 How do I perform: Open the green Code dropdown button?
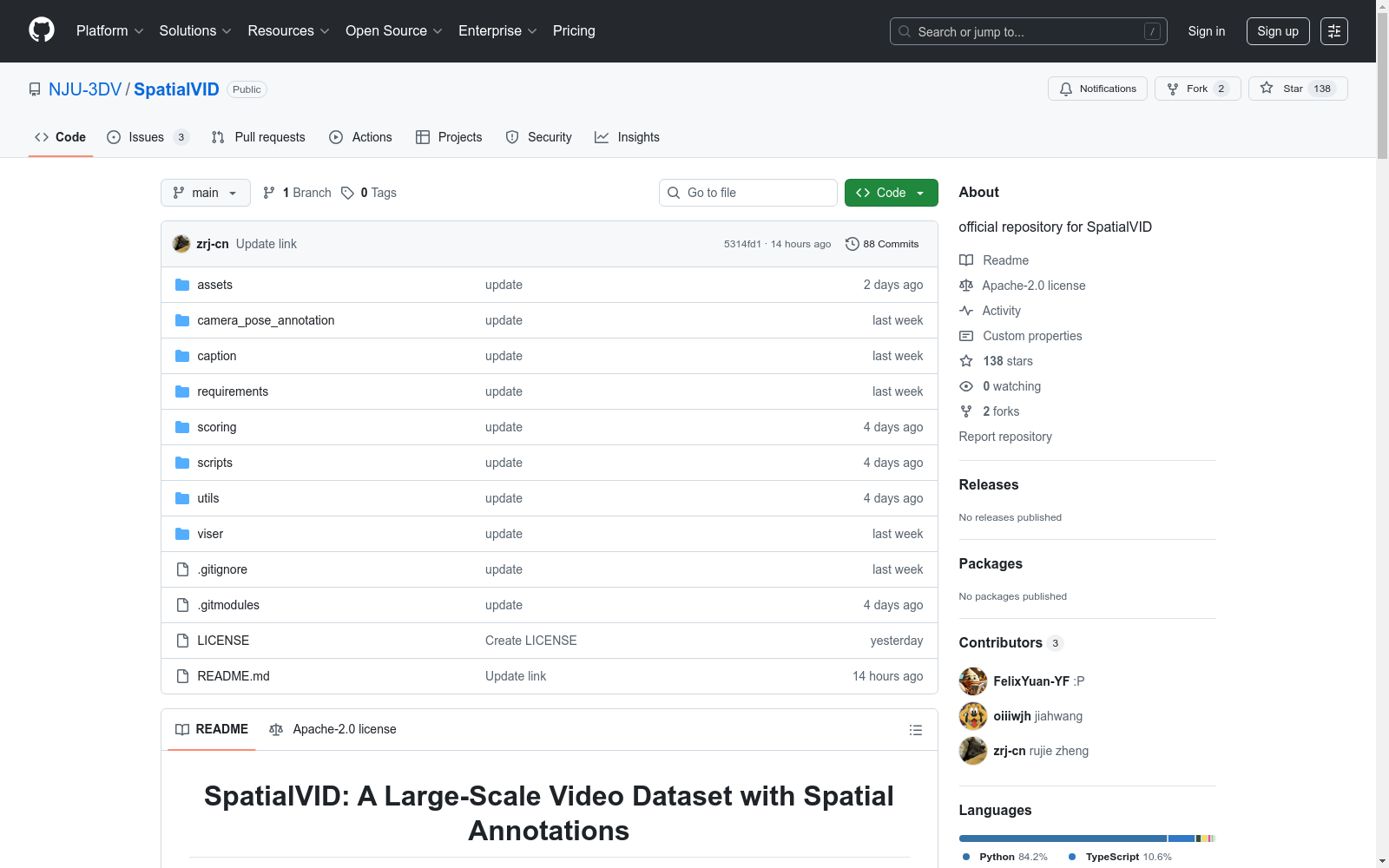click(892, 193)
